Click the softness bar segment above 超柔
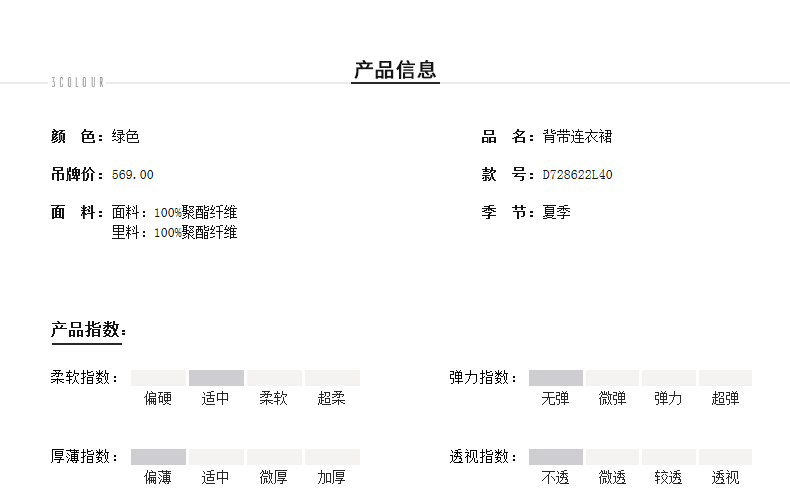Viewport: 790px width, 491px height. point(332,378)
